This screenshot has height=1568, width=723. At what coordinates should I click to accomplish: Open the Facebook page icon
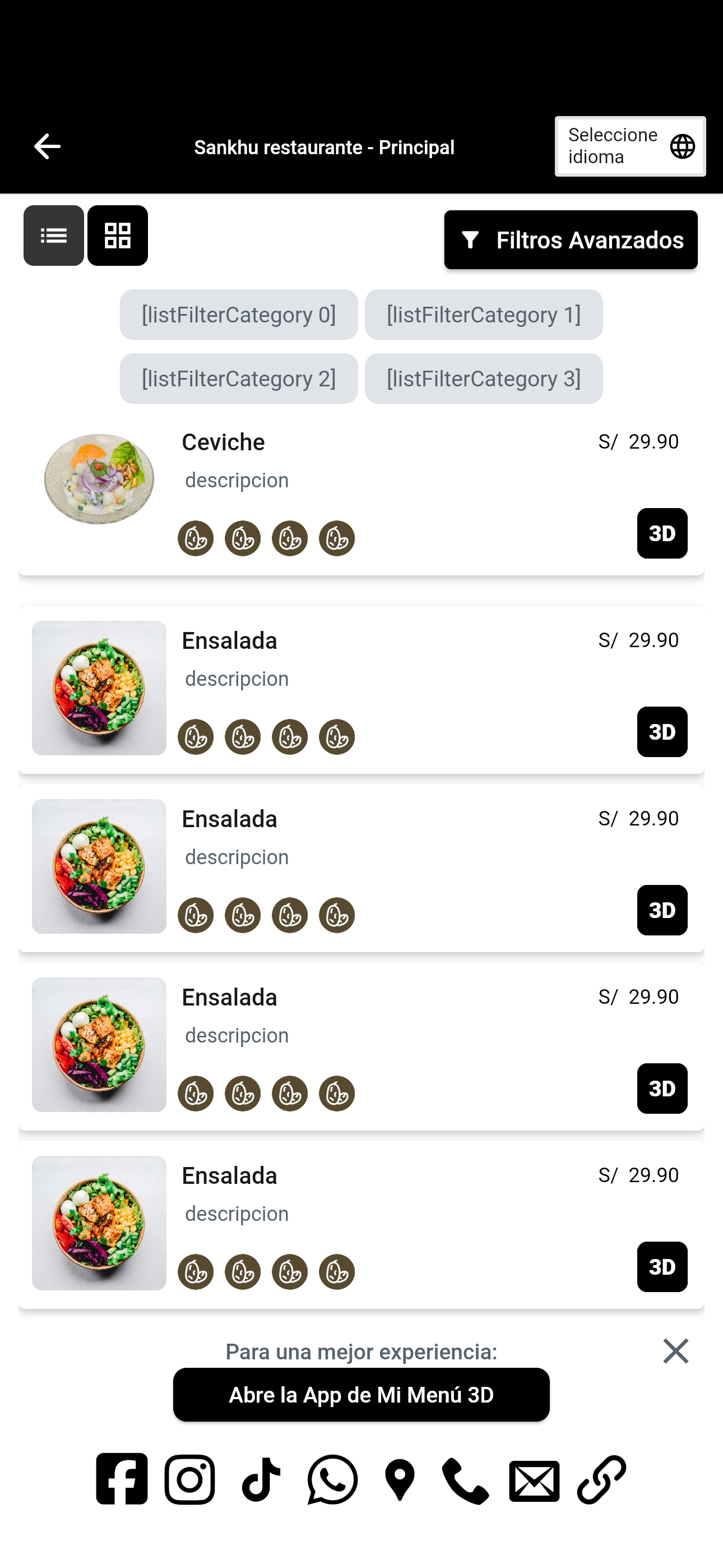pos(122,1478)
